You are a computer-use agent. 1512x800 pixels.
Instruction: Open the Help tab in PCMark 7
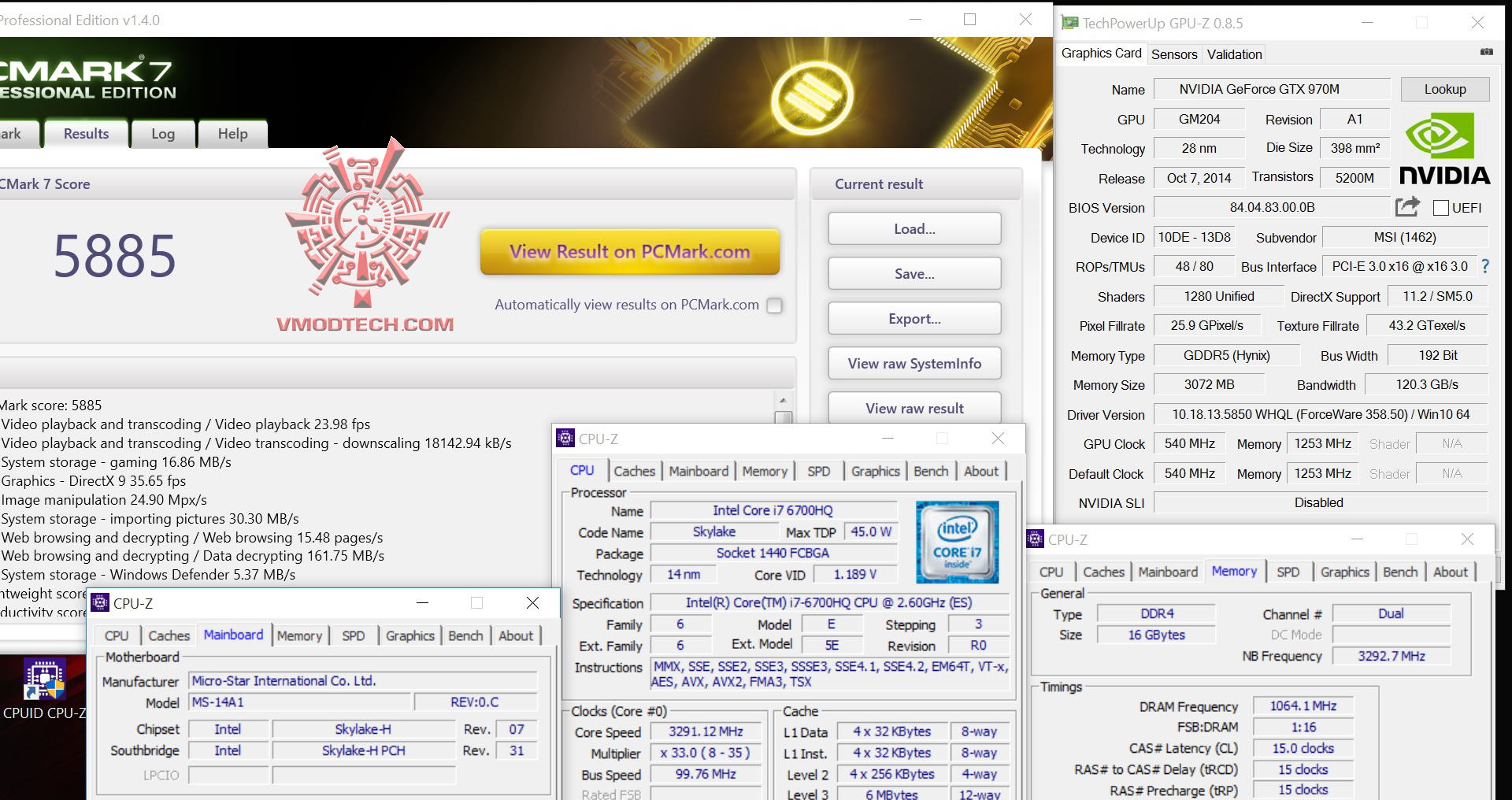(232, 134)
